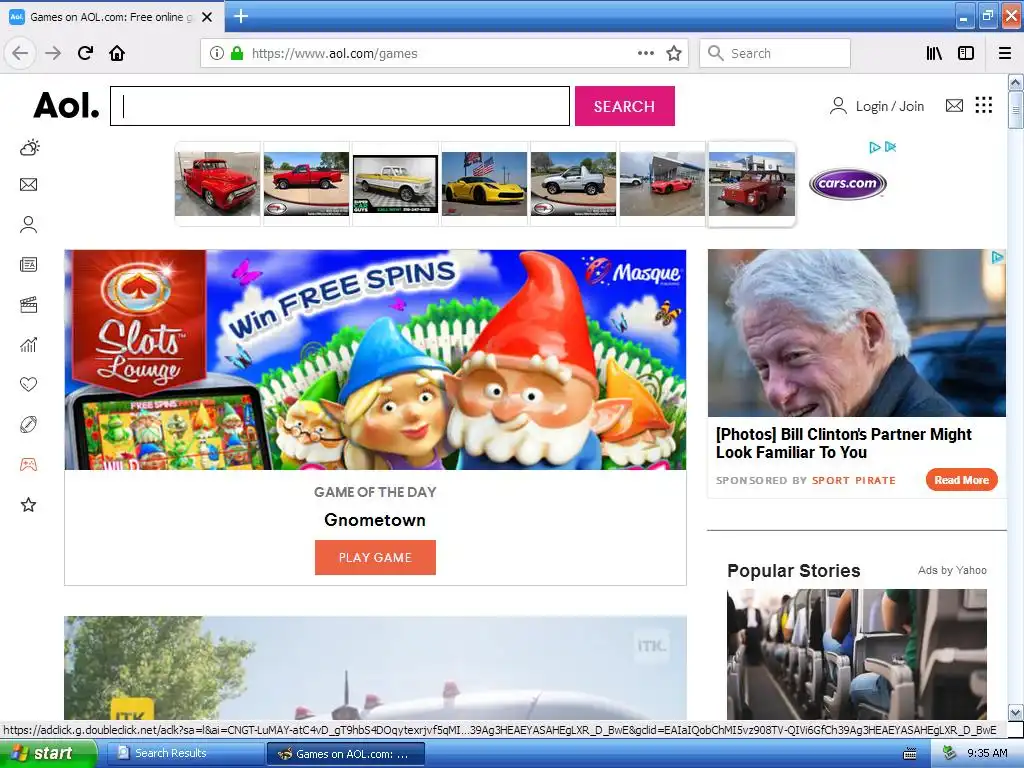
Task: Open the AOL mail envelope icon in header
Action: [x=954, y=105]
